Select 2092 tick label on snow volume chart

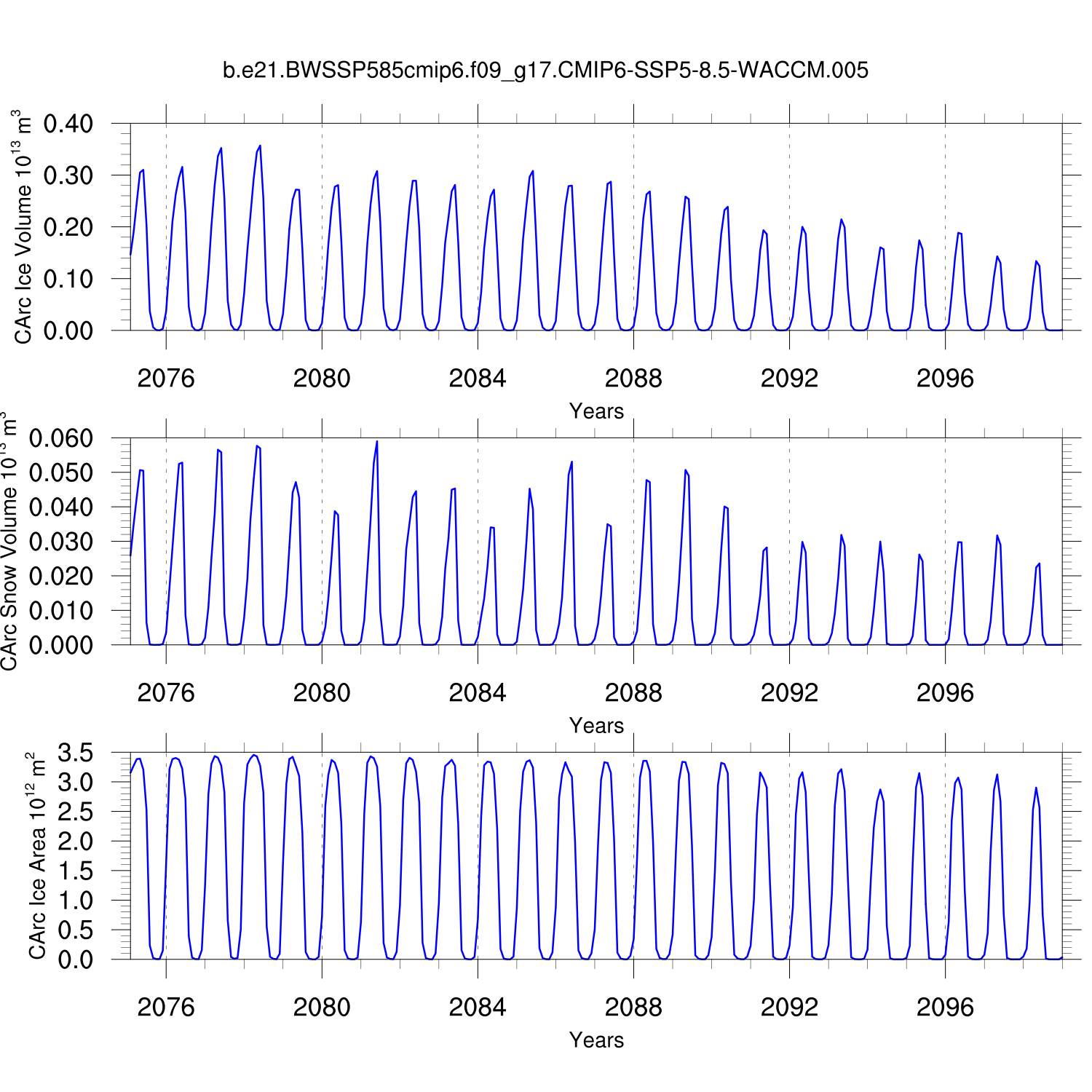tap(789, 693)
